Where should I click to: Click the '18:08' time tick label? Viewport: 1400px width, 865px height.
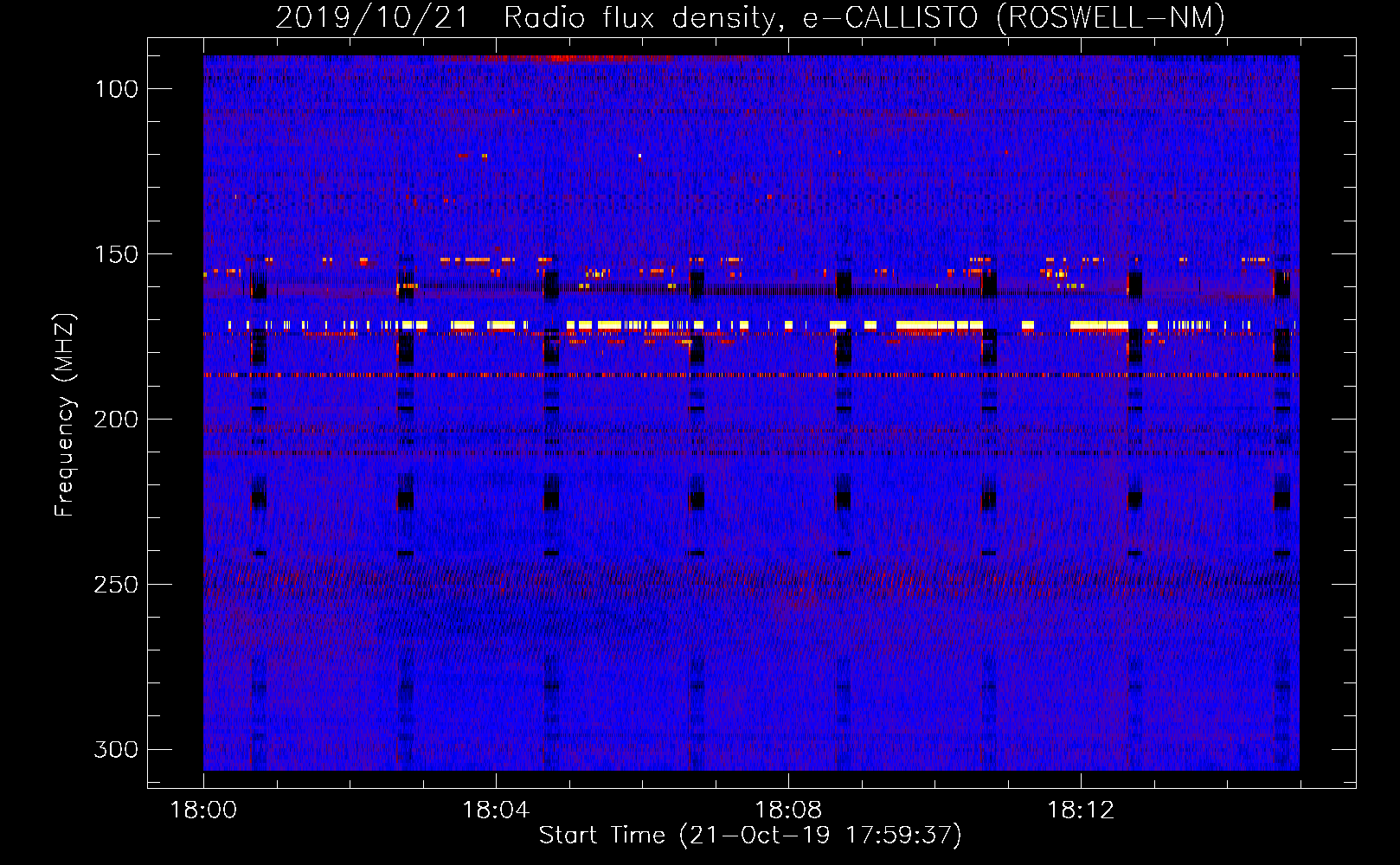(x=788, y=810)
